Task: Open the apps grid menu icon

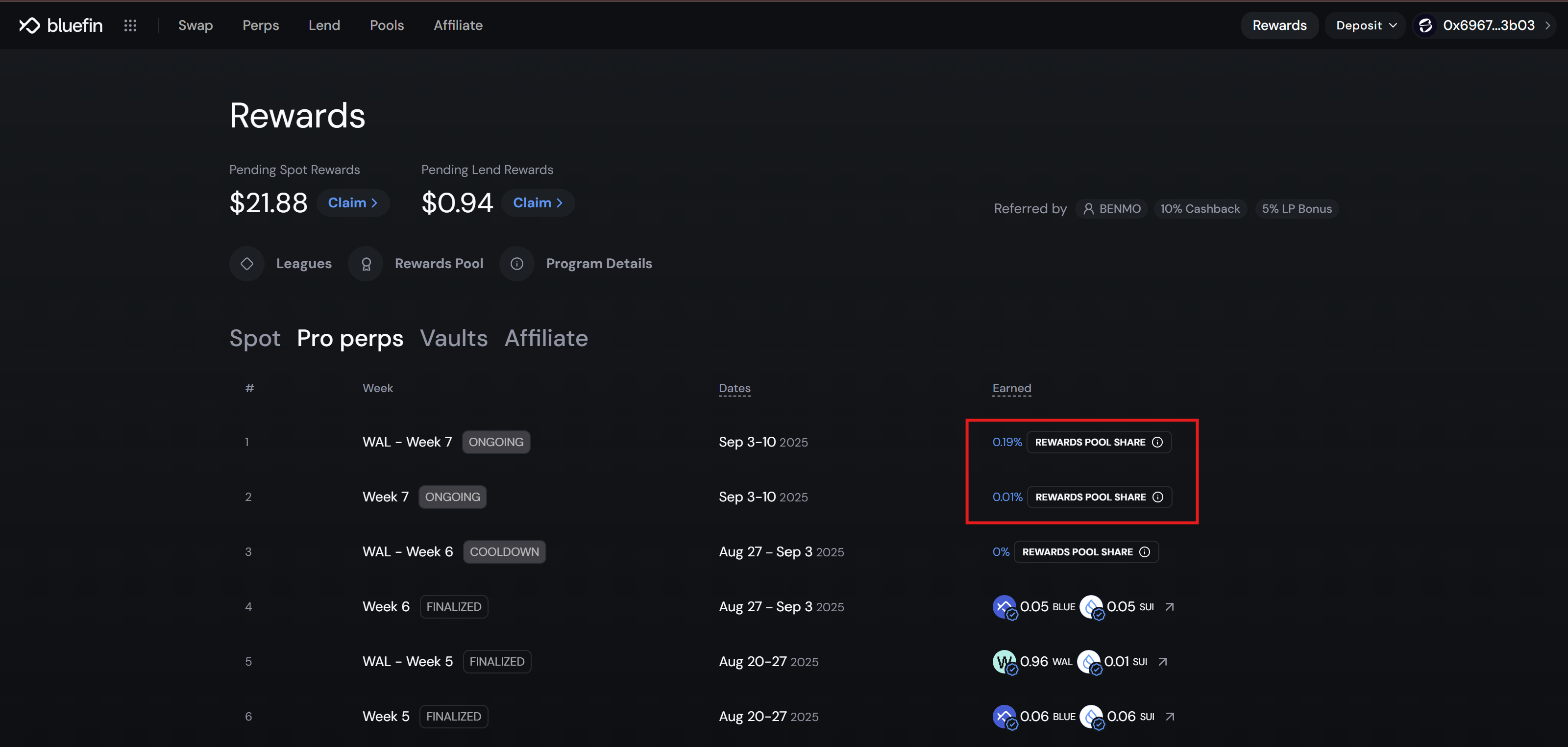Action: [130, 25]
